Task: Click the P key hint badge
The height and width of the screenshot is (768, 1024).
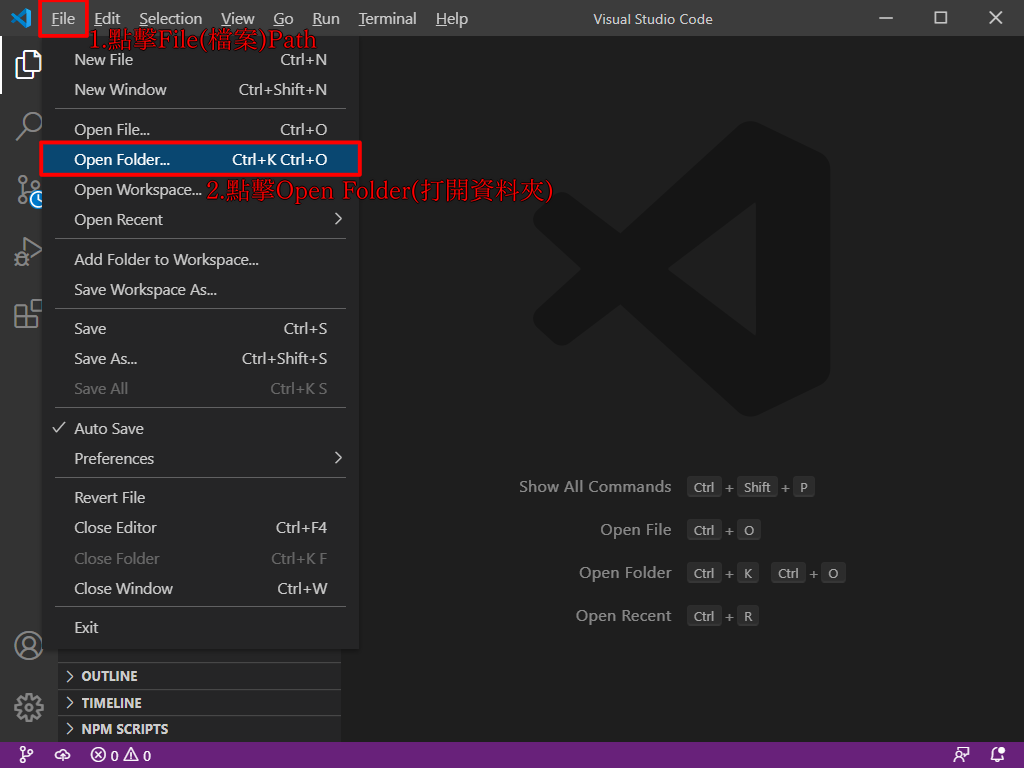Action: (x=804, y=487)
